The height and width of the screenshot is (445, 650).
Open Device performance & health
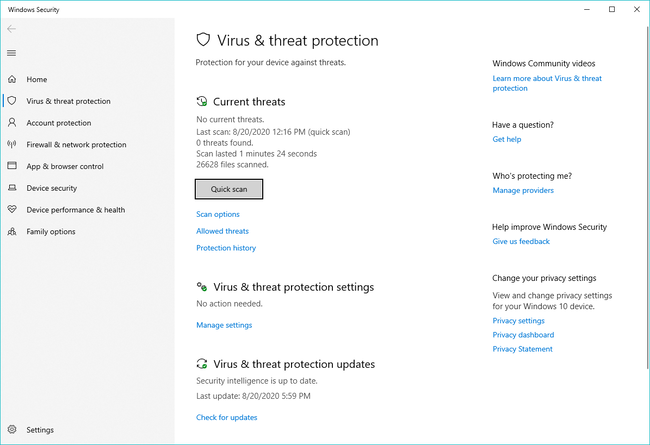[75, 210]
